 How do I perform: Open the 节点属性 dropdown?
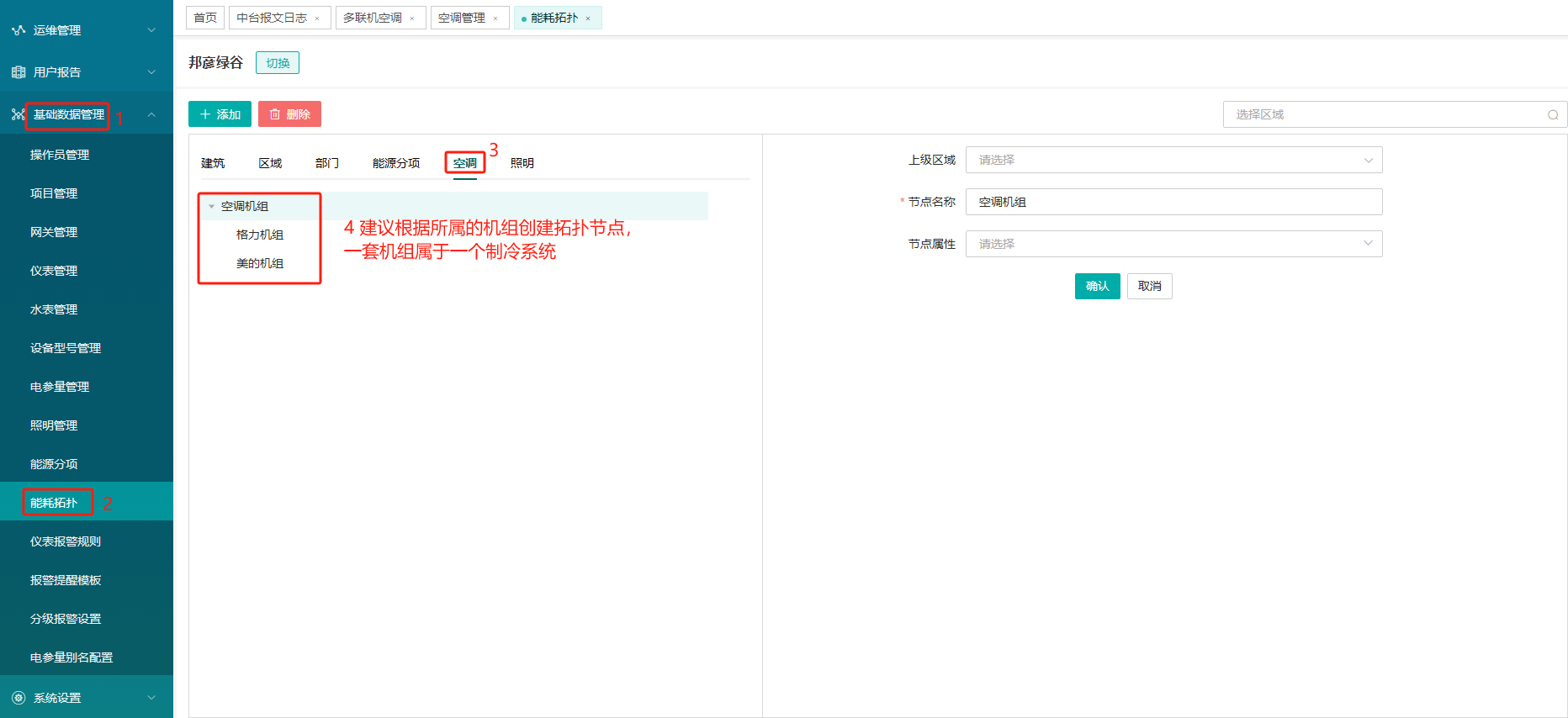(1173, 245)
